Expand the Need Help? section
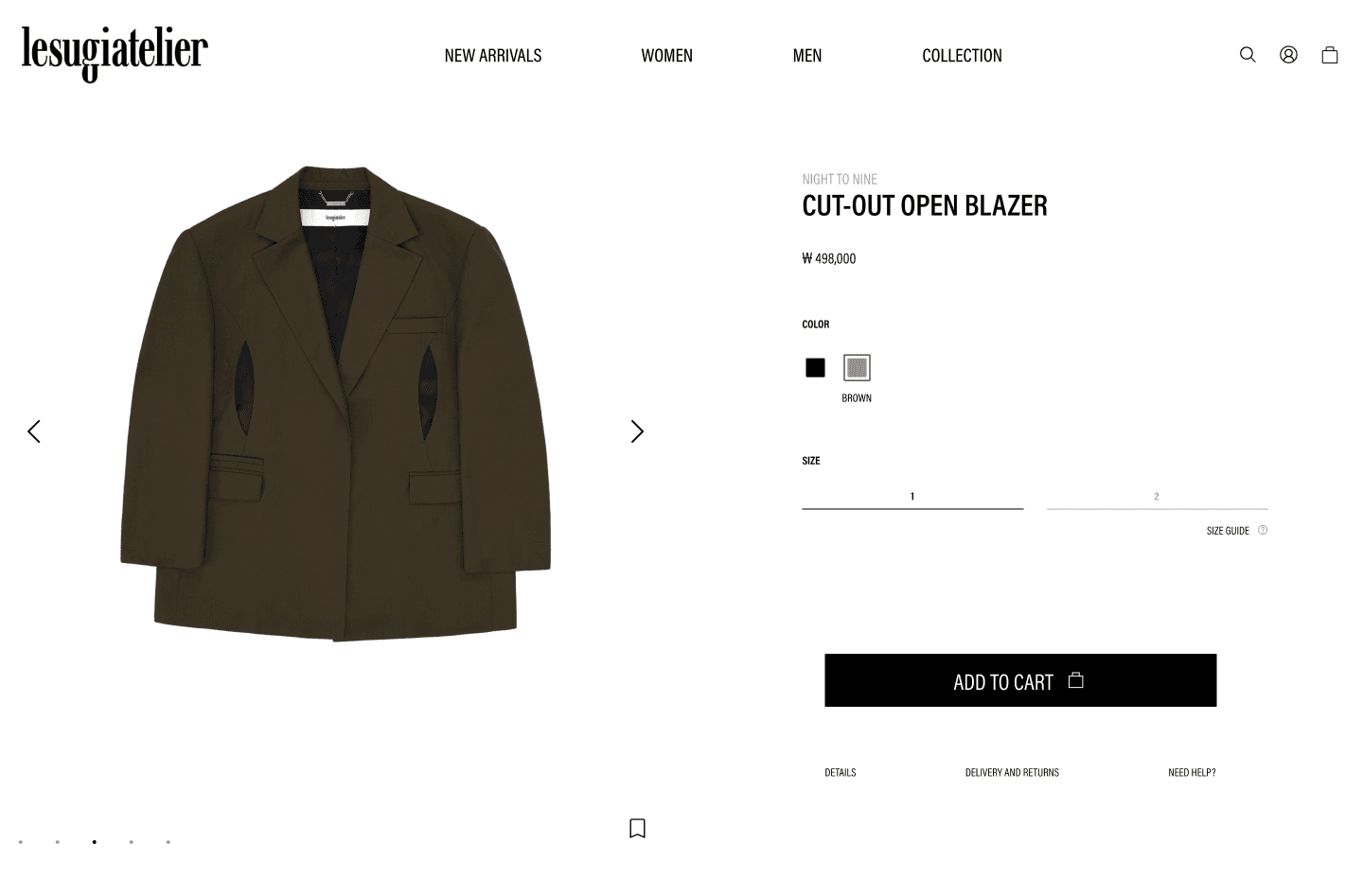1363x896 pixels. [1192, 772]
